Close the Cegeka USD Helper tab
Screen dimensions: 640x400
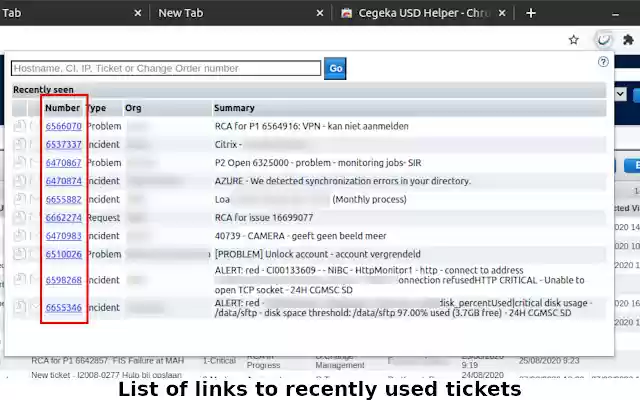(502, 13)
